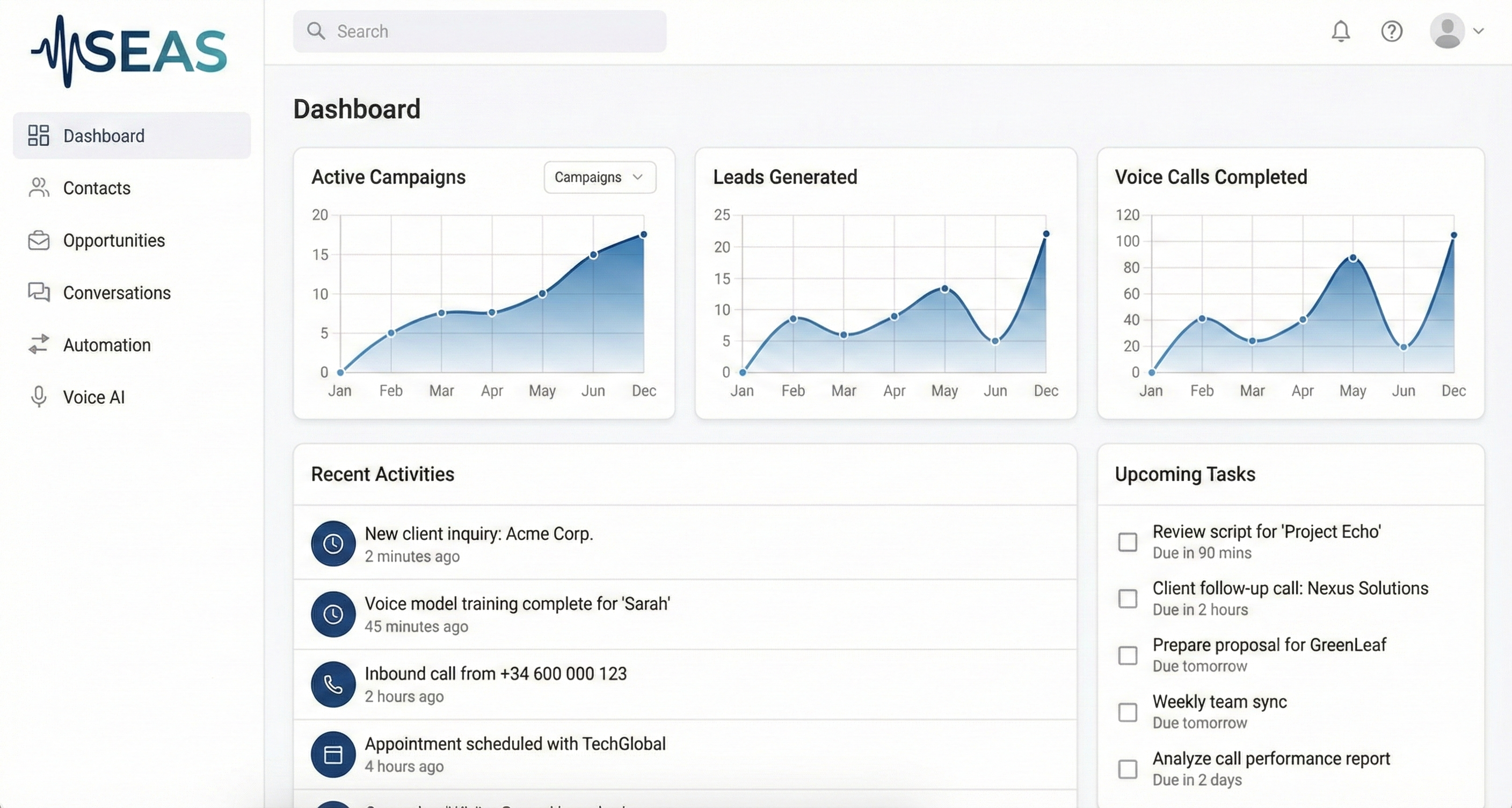Go to the Voice AI section
Screen dimensions: 1512x808
coord(94,397)
